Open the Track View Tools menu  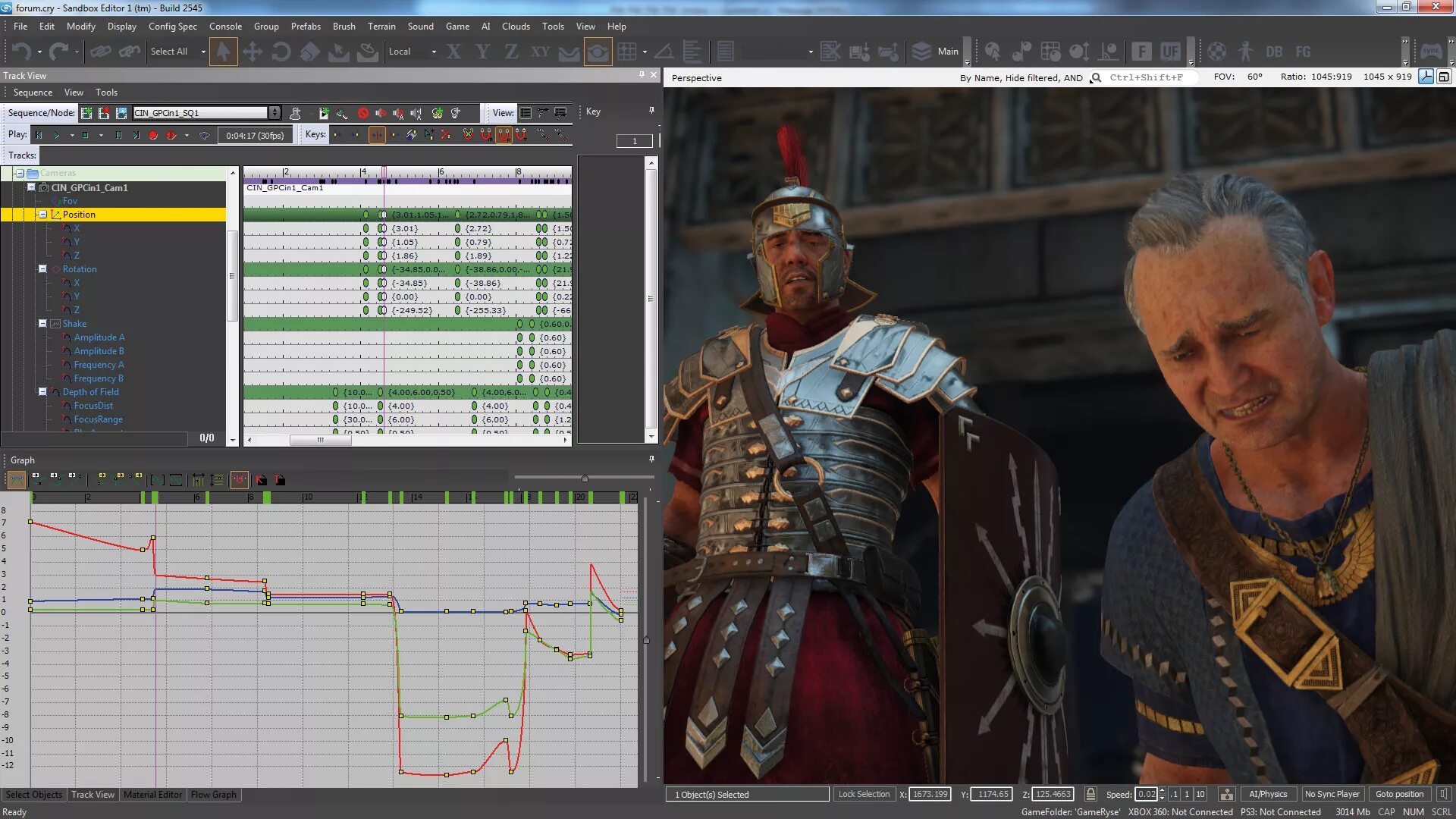pos(106,93)
